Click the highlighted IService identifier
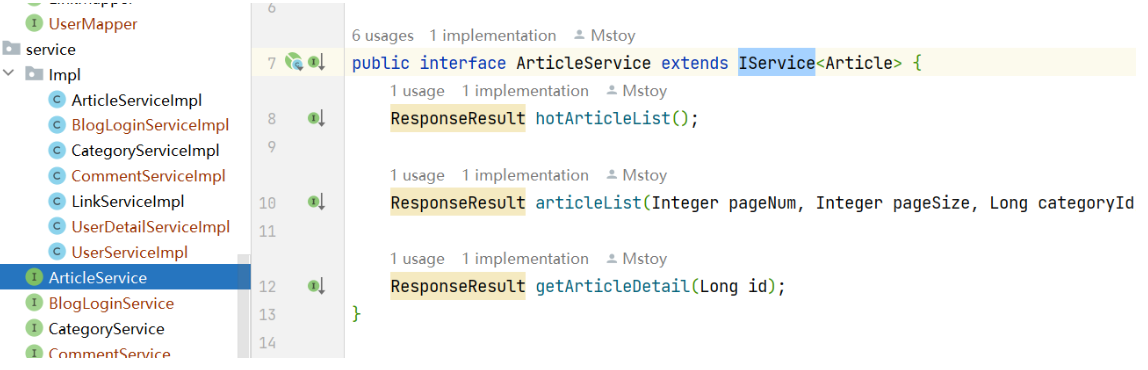 pyautogui.click(x=776, y=63)
